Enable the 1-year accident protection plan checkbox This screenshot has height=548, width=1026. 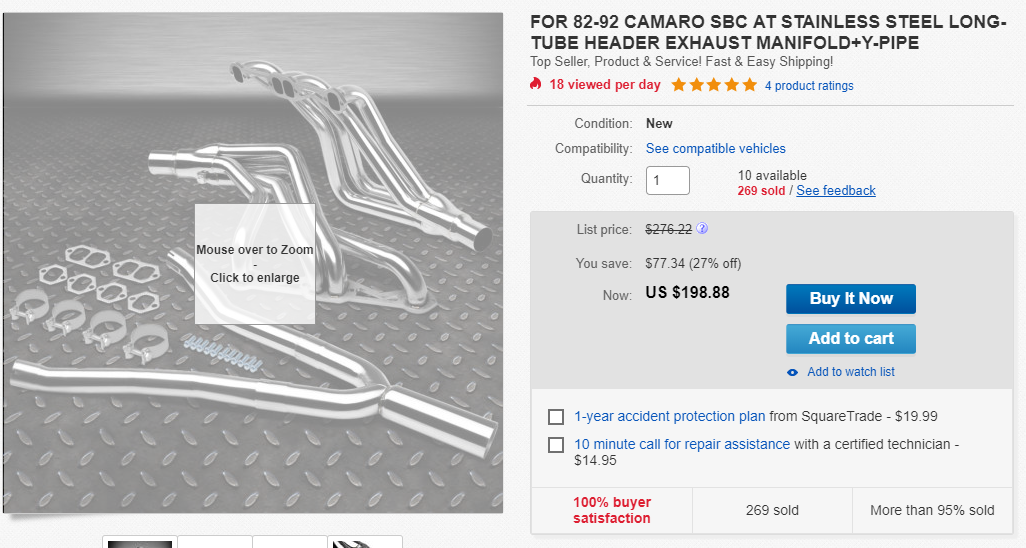[556, 417]
